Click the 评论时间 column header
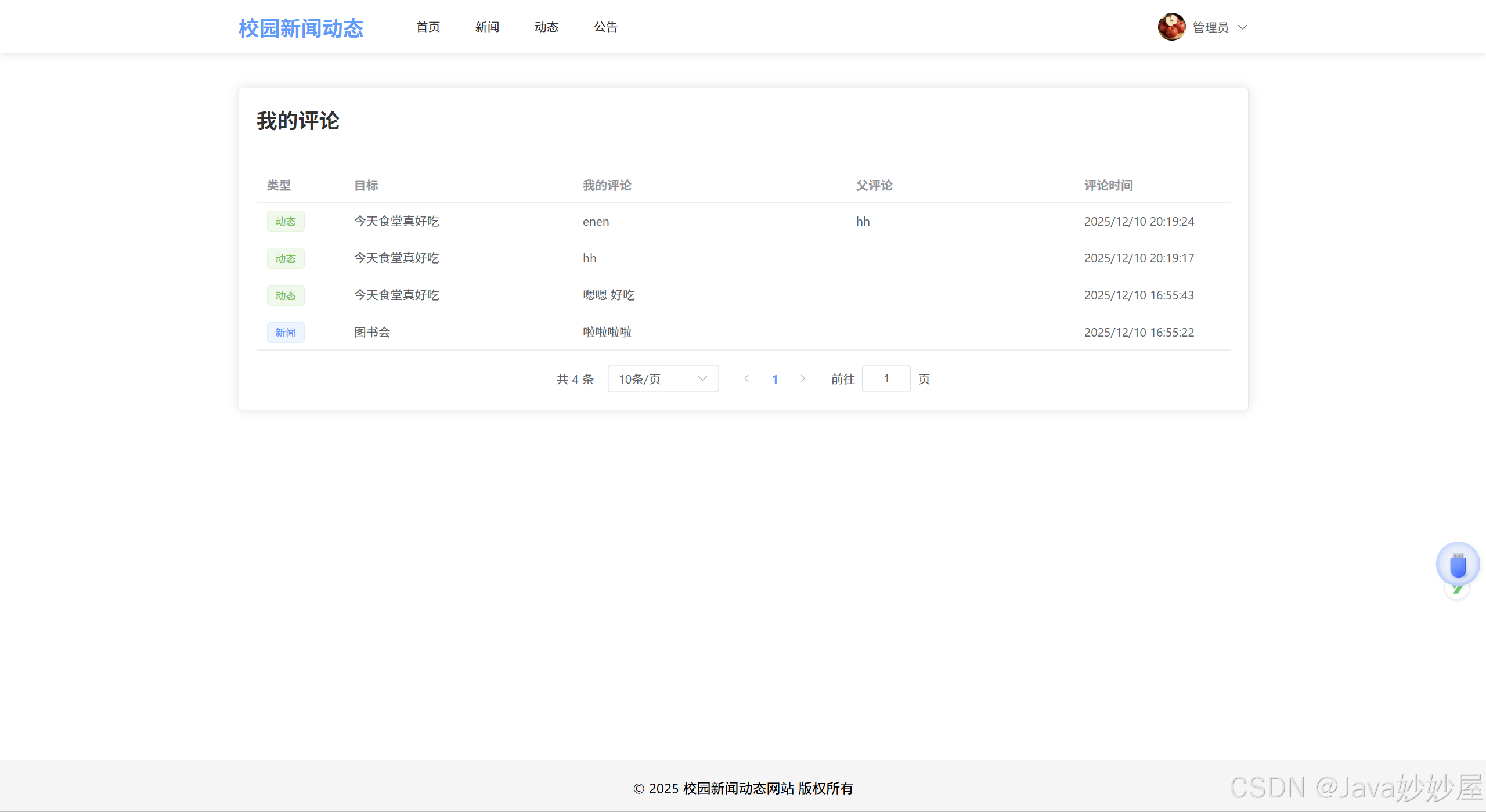 pos(1108,185)
